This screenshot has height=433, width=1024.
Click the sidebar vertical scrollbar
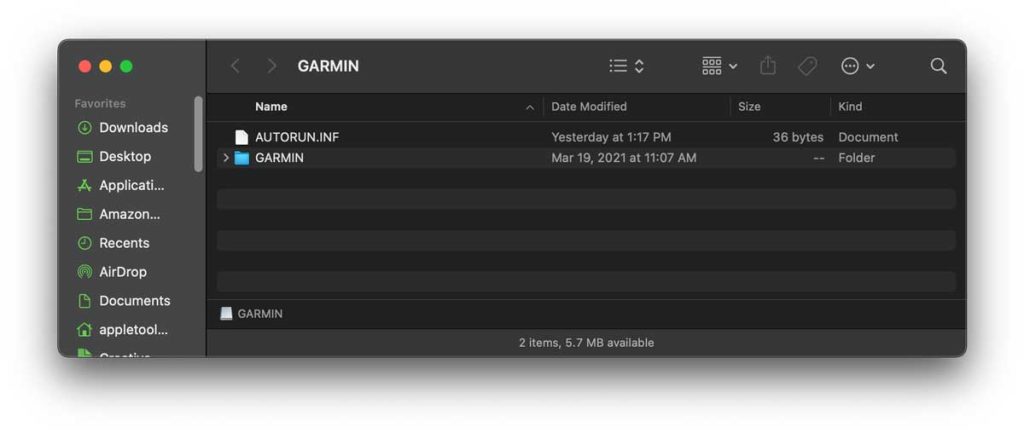198,134
